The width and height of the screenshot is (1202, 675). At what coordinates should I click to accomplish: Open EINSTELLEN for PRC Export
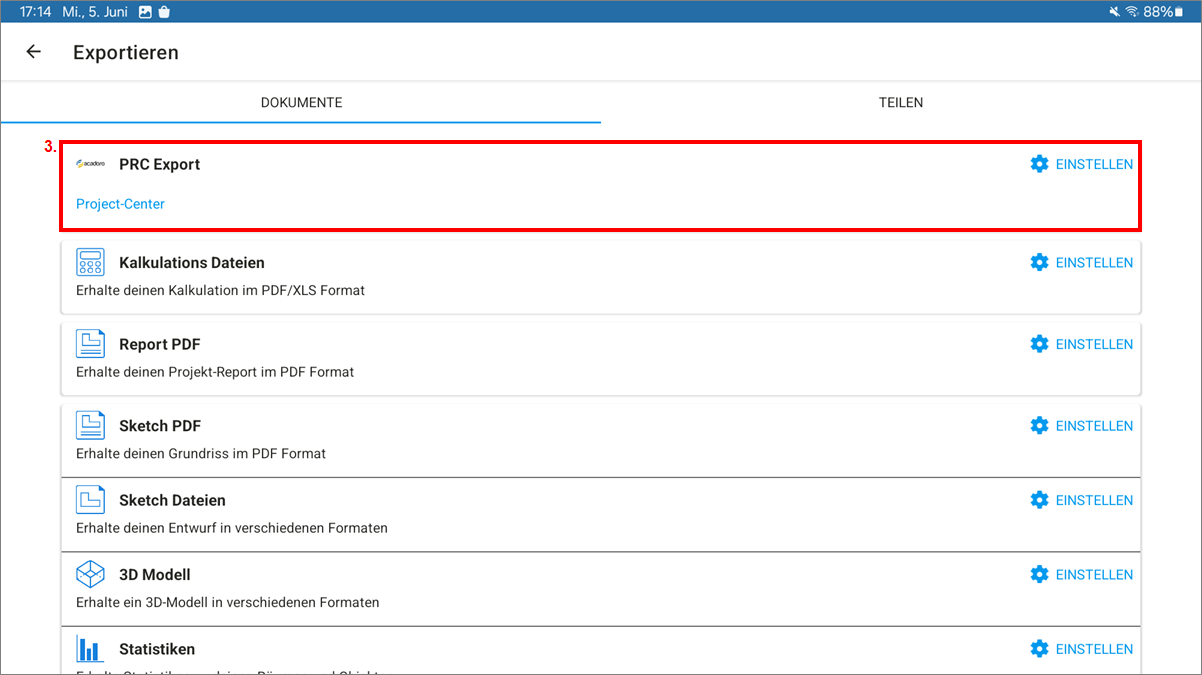point(1081,164)
